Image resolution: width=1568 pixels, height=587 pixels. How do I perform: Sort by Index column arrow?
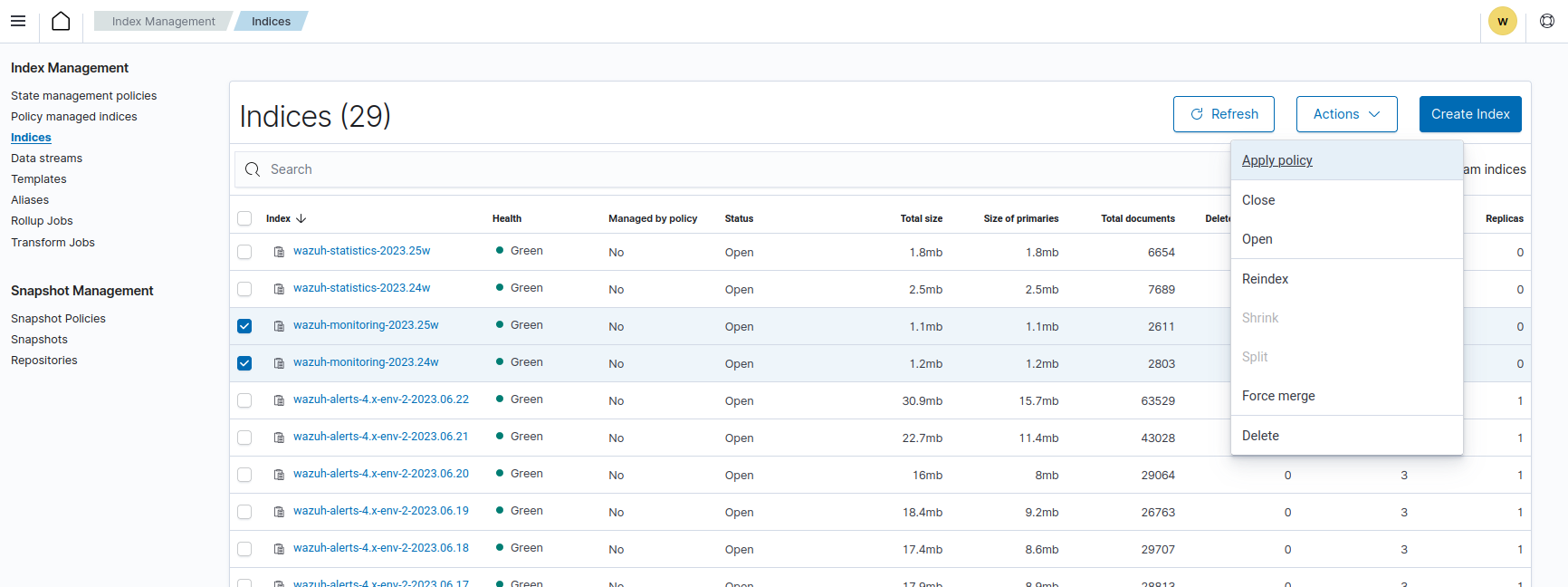(x=301, y=218)
